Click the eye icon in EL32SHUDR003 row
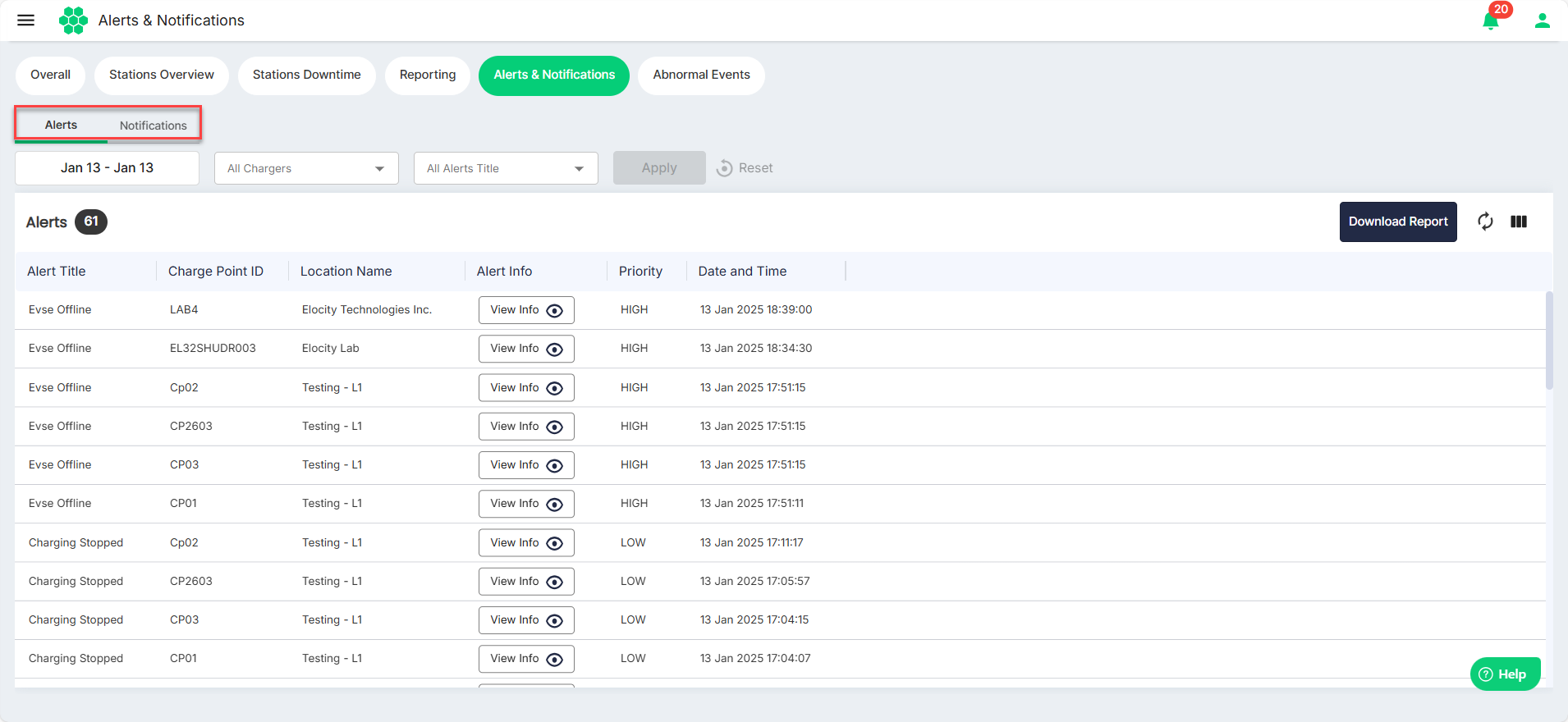This screenshot has height=722, width=1568. coord(555,349)
